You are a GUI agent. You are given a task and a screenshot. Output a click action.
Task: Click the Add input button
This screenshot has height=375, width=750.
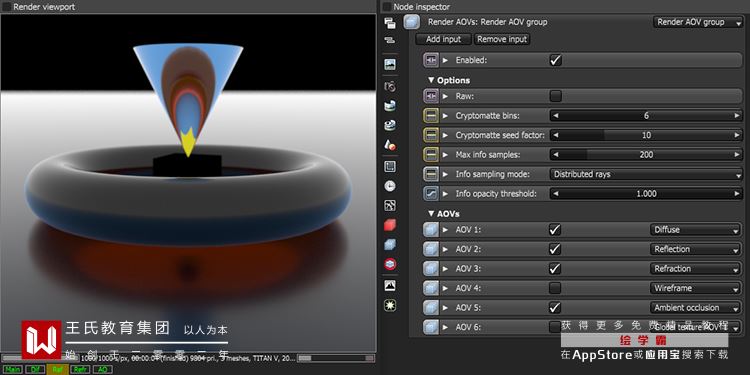coord(443,39)
